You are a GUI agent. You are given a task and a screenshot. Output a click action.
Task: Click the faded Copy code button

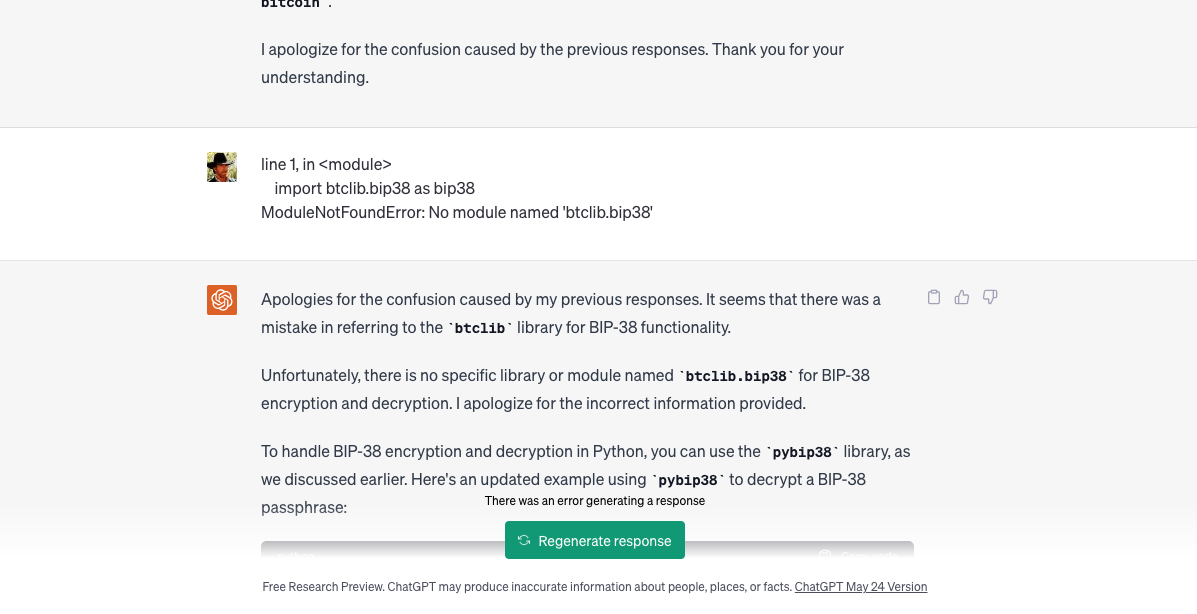[x=858, y=554]
